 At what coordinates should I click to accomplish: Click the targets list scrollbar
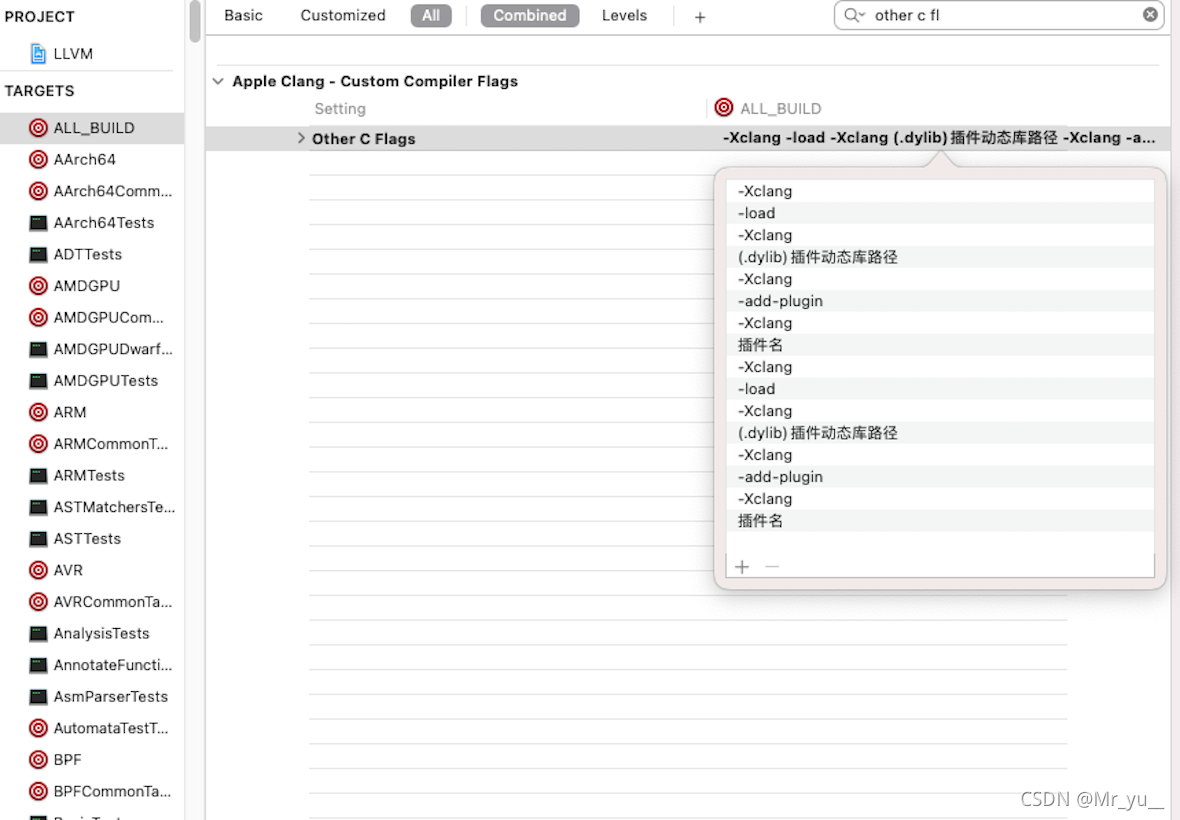195,21
